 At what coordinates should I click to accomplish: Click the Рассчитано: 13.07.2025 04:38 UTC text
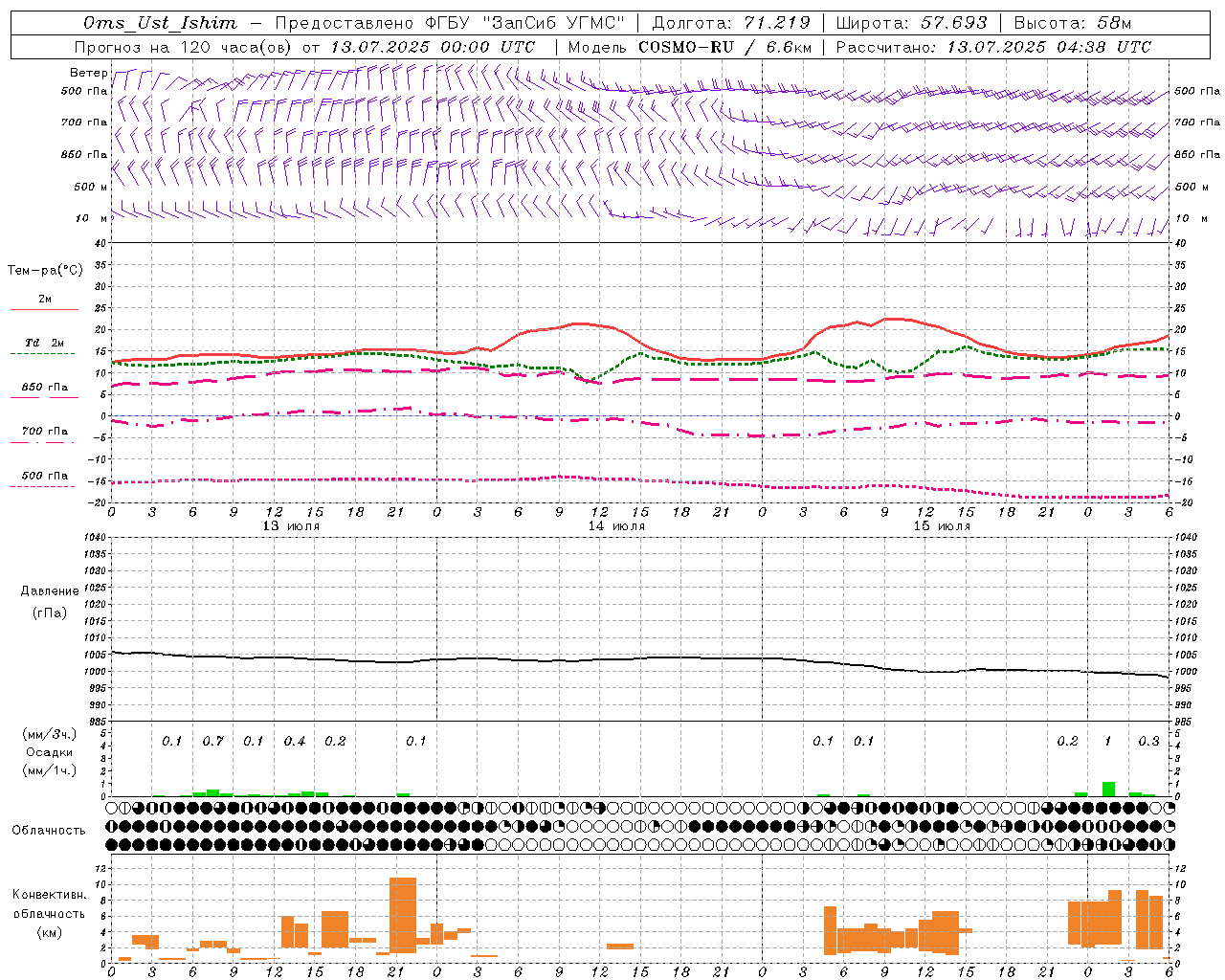[x=993, y=47]
